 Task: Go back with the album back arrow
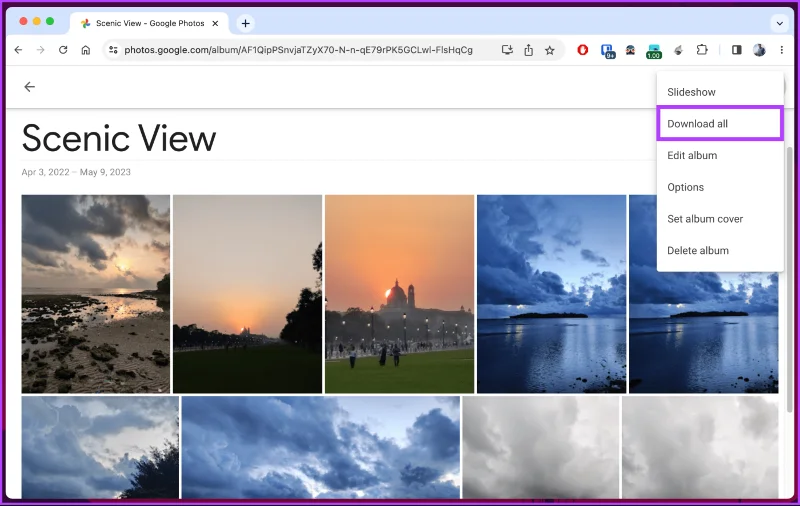(30, 87)
